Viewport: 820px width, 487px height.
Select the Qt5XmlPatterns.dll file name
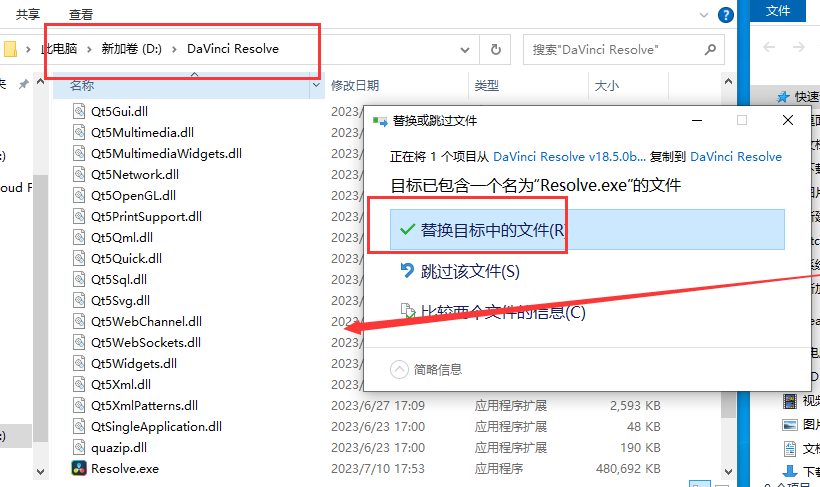click(144, 405)
